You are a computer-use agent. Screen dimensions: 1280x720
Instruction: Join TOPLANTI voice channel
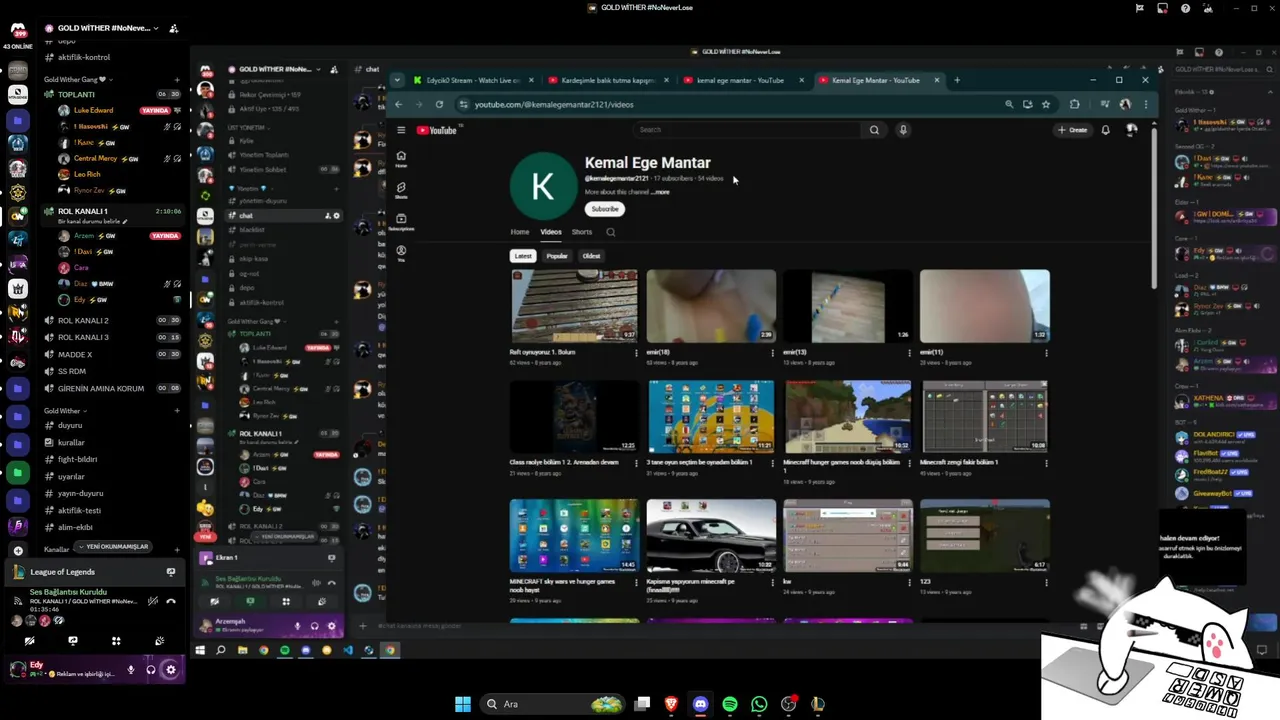113,94
